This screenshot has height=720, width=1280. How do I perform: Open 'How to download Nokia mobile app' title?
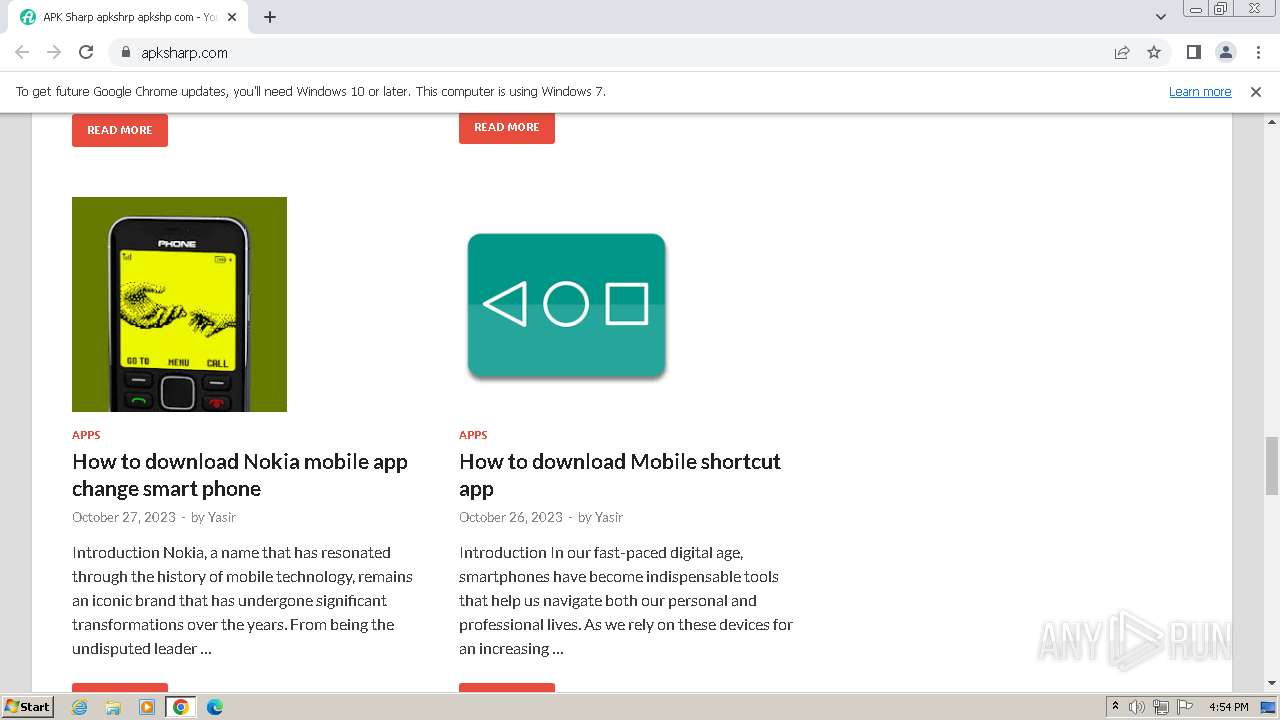[x=240, y=475]
